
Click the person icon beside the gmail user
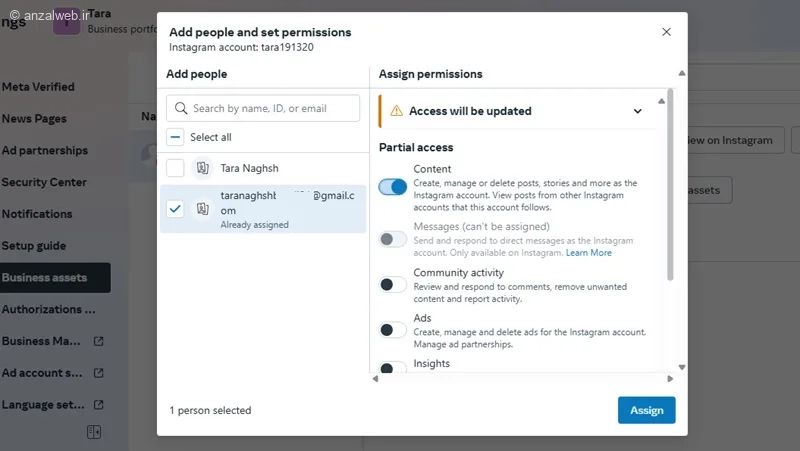pyautogui.click(x=203, y=209)
